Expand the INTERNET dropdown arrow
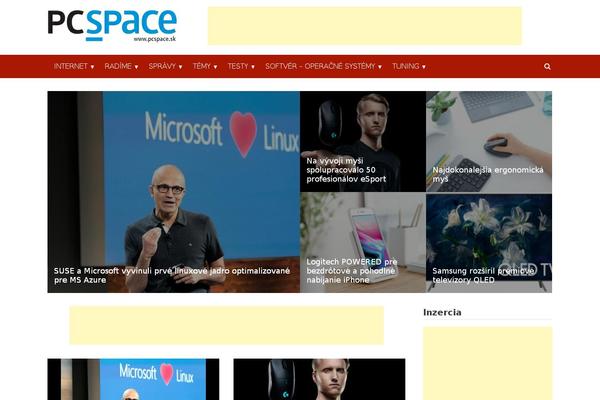Screen dimensions: 600x400 tap(92, 67)
